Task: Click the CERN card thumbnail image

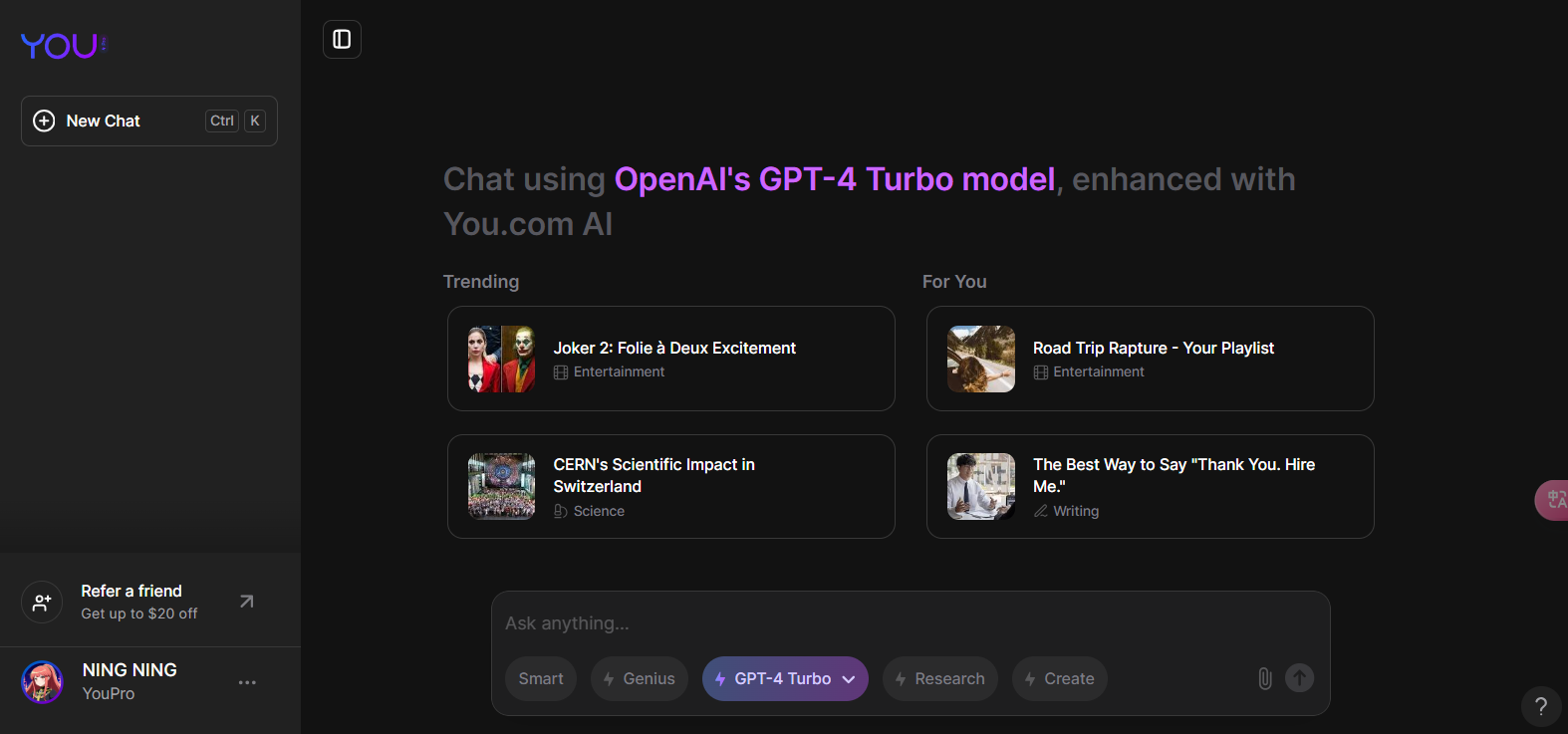Action: 502,487
